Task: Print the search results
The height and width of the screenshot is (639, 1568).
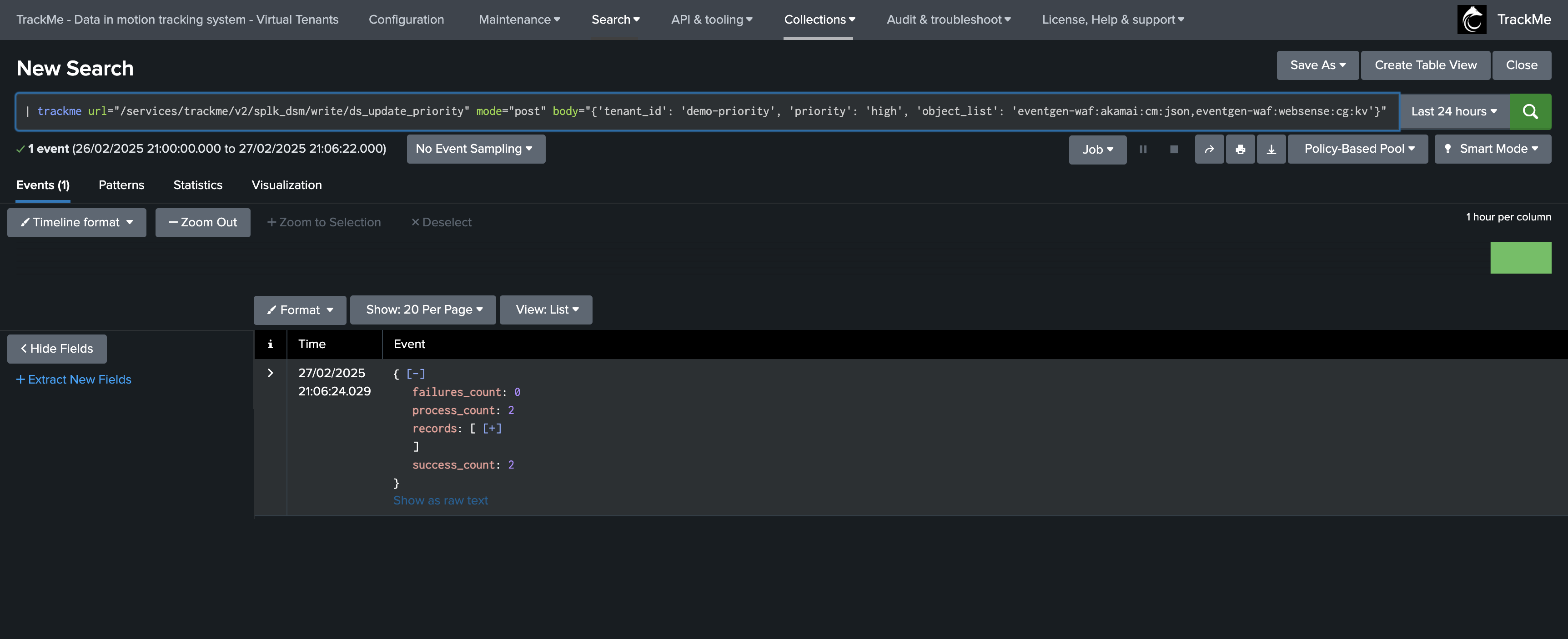Action: pyautogui.click(x=1240, y=149)
